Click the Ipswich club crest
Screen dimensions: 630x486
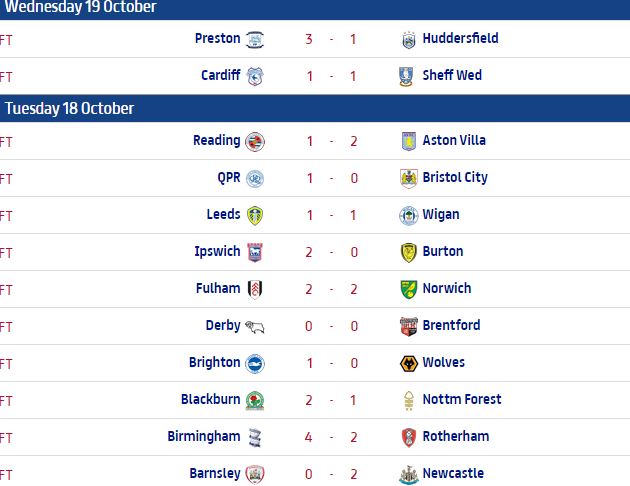click(x=255, y=252)
